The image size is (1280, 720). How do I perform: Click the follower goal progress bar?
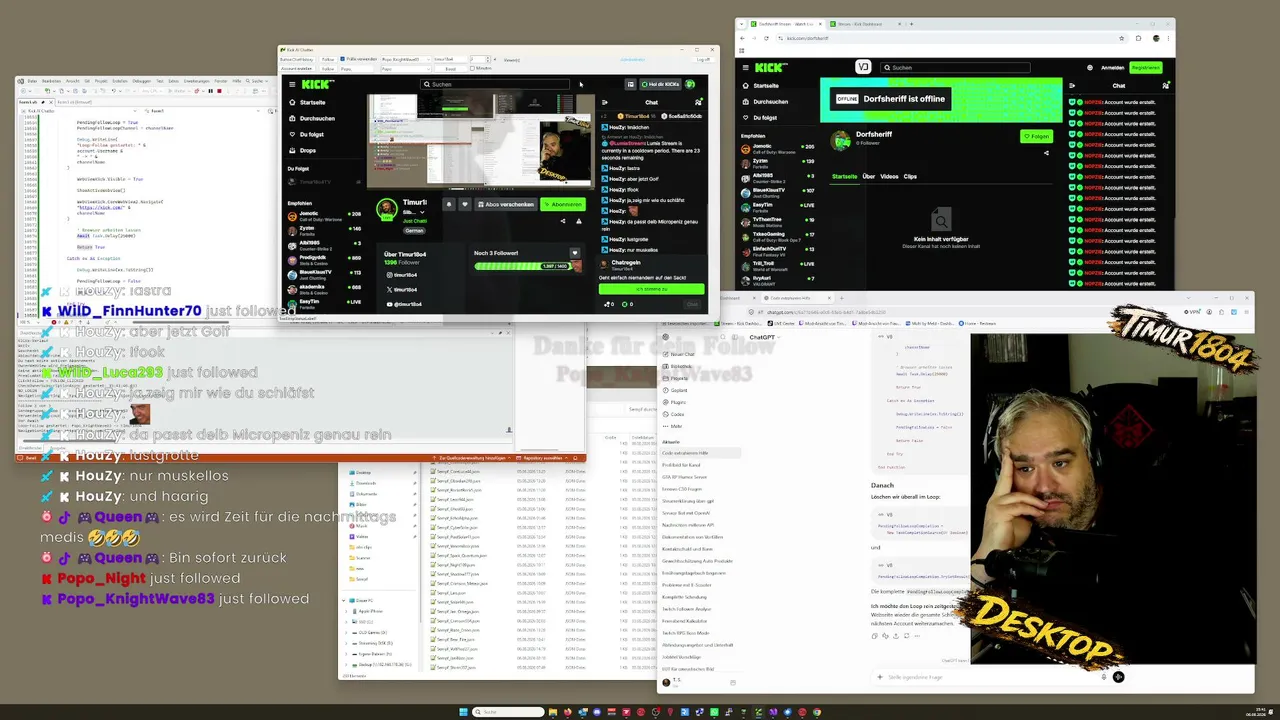(525, 266)
